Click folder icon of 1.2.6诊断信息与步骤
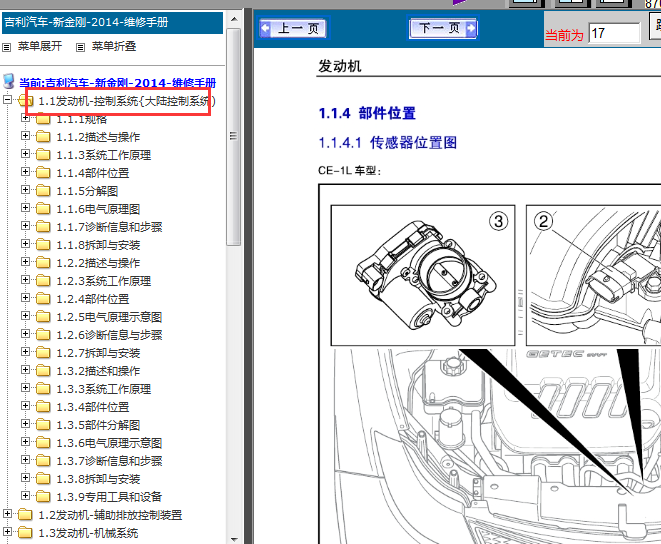The height and width of the screenshot is (544, 661). (x=43, y=335)
